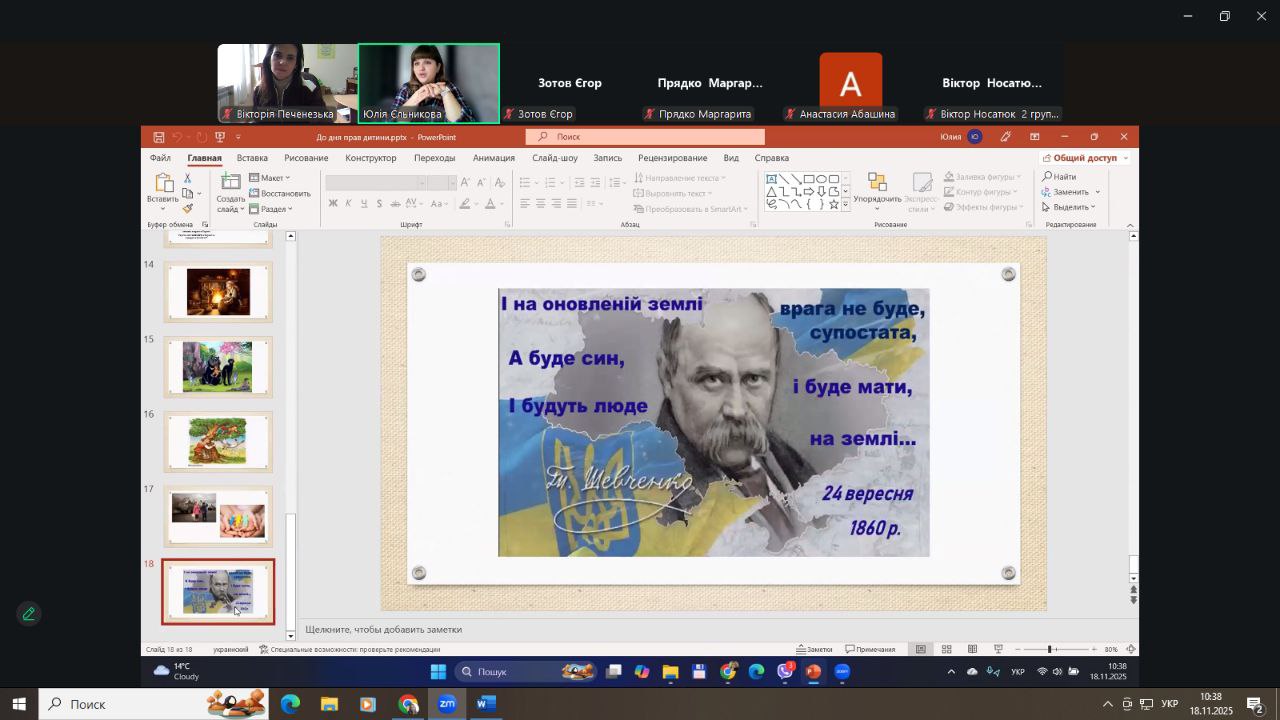This screenshot has height=720, width=1280.
Task: Click the Найти find button
Action: click(1059, 177)
